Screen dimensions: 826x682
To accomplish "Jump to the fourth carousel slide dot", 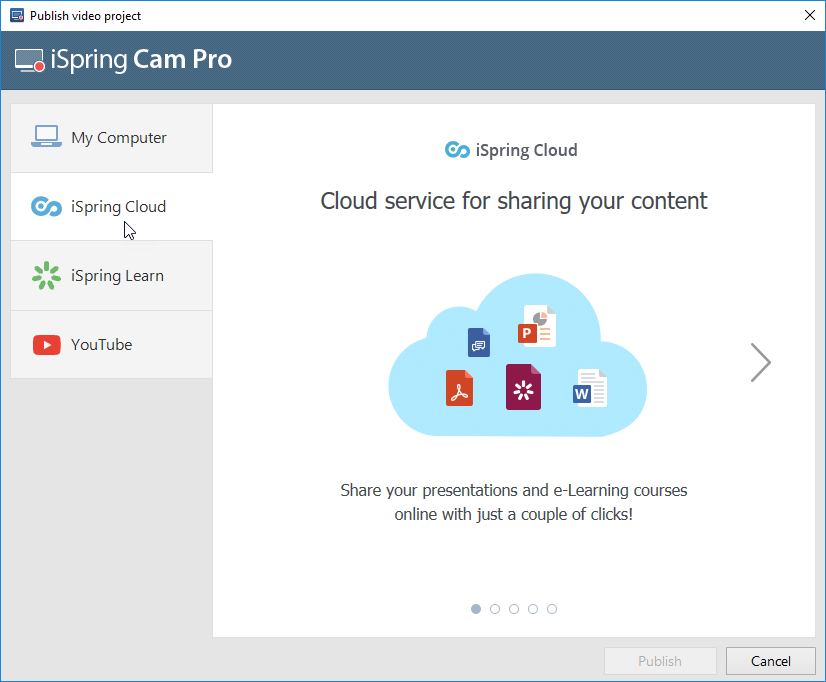I will 533,609.
